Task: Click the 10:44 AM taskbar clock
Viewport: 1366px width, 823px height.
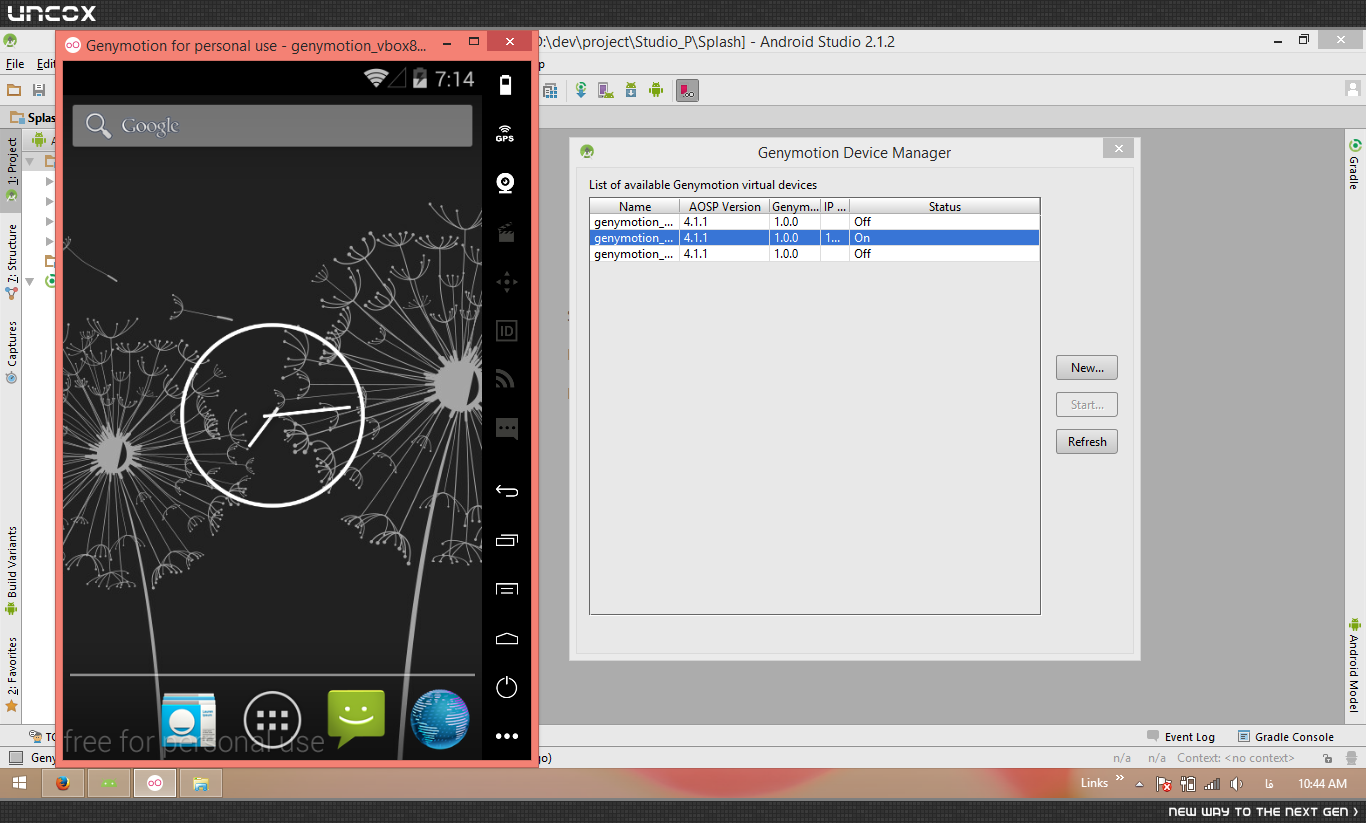Action: (1322, 784)
